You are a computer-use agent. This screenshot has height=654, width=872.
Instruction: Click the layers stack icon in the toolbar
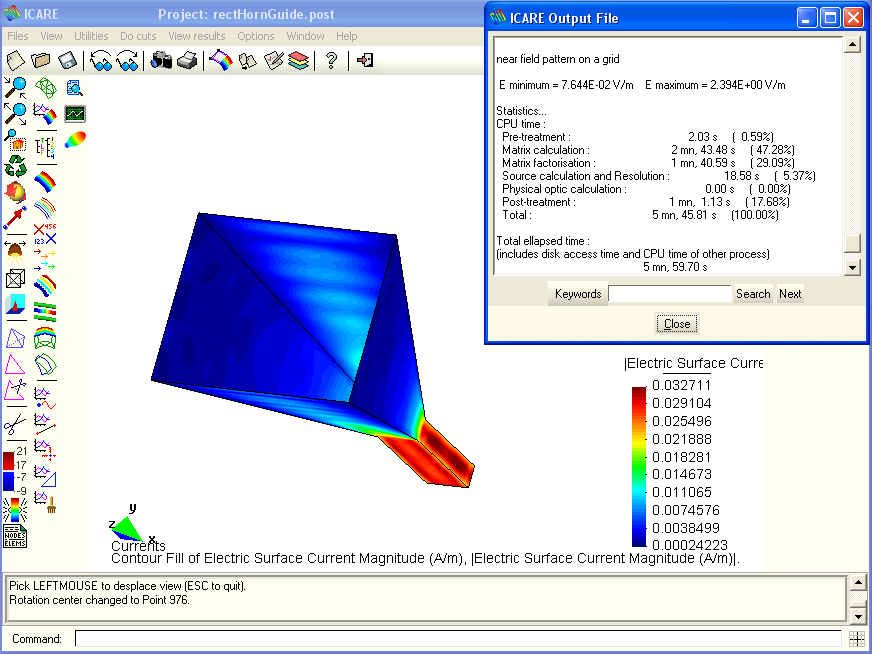pos(299,60)
